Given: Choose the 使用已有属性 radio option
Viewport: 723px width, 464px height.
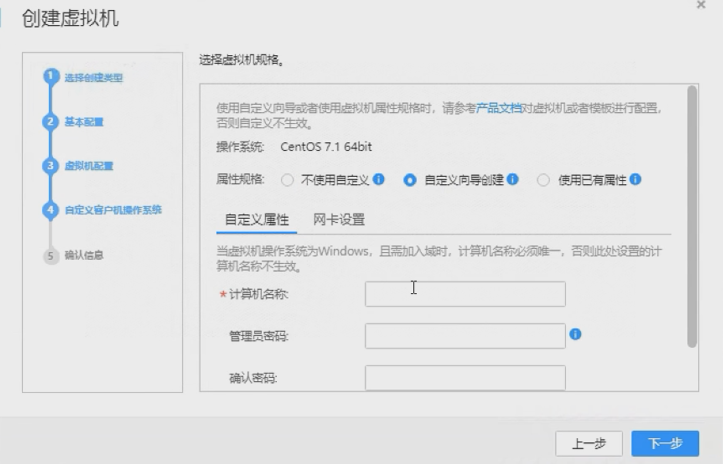Looking at the screenshot, I should click(543, 181).
